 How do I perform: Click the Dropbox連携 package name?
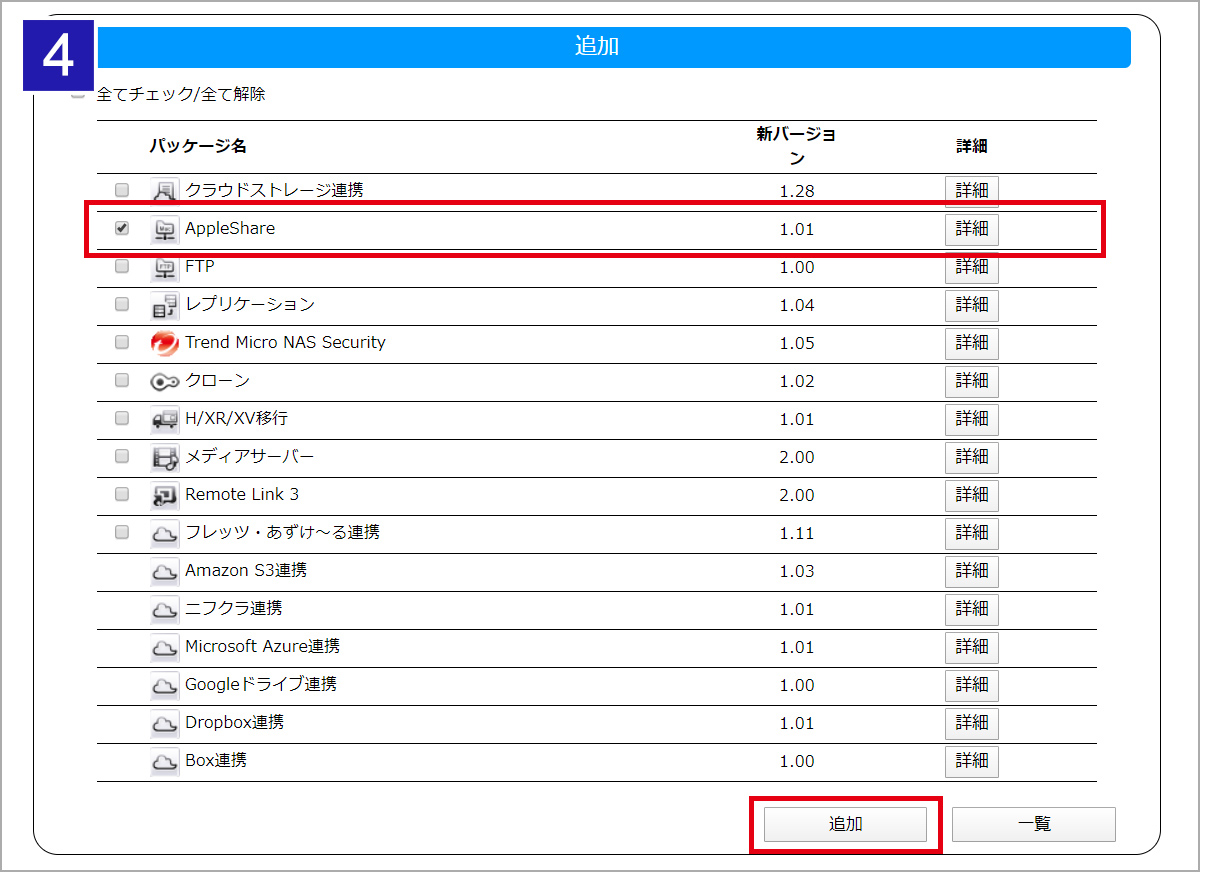coord(235,722)
